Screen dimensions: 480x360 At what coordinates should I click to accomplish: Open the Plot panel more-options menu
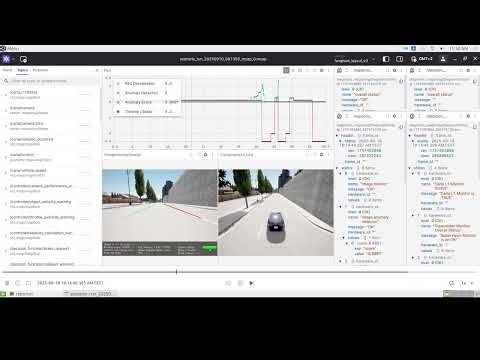coord(329,70)
